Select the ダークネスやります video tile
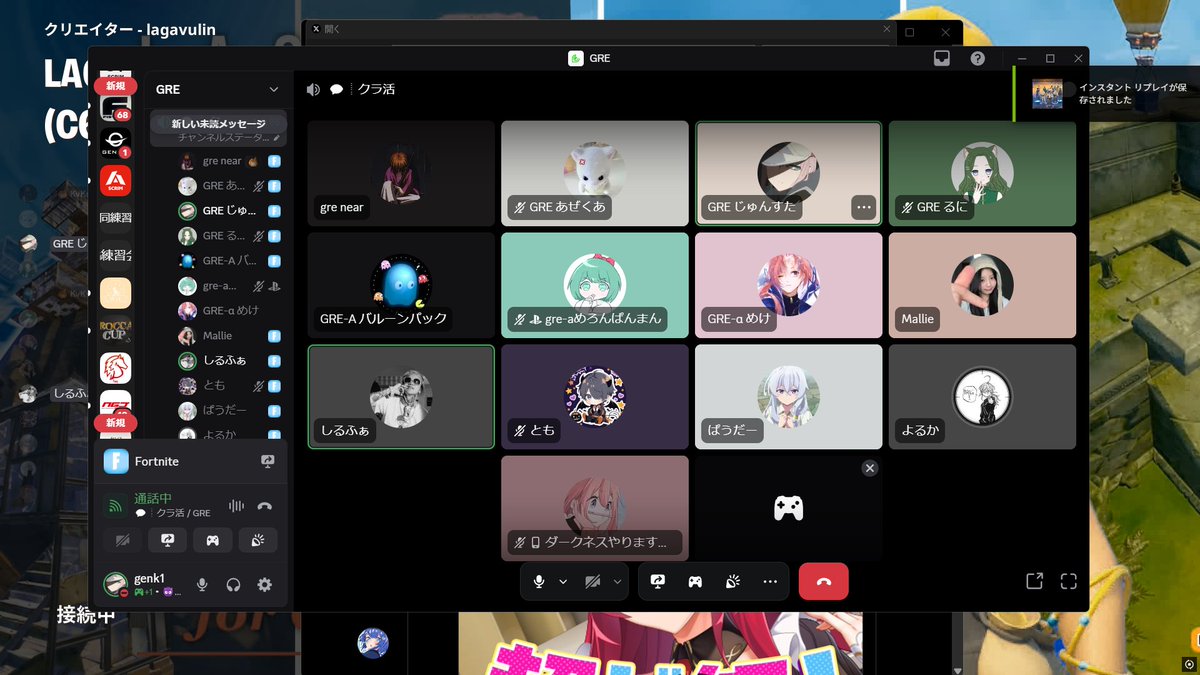This screenshot has width=1200, height=675. click(x=594, y=508)
